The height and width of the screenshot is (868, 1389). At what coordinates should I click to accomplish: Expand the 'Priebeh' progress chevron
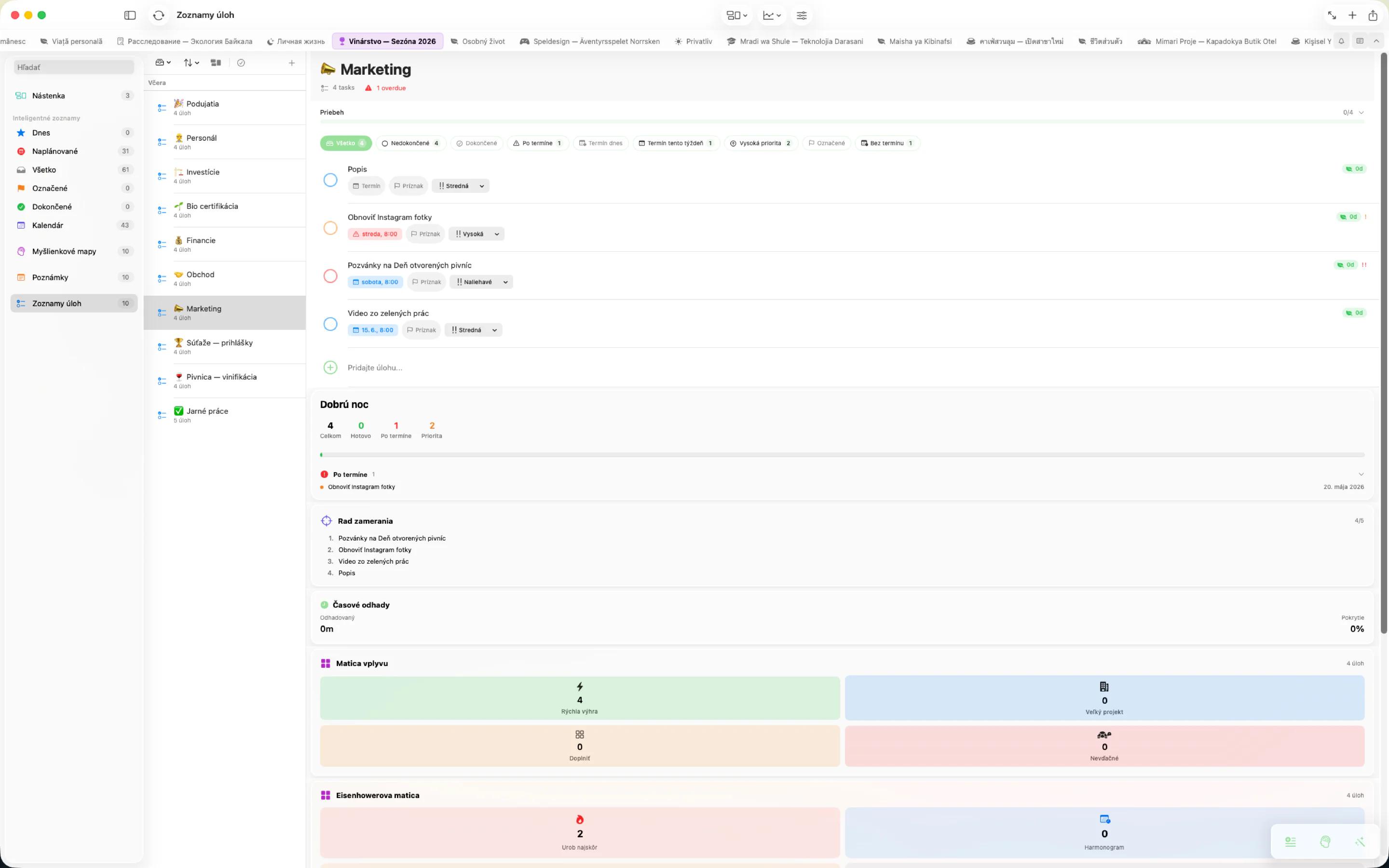coord(1362,112)
